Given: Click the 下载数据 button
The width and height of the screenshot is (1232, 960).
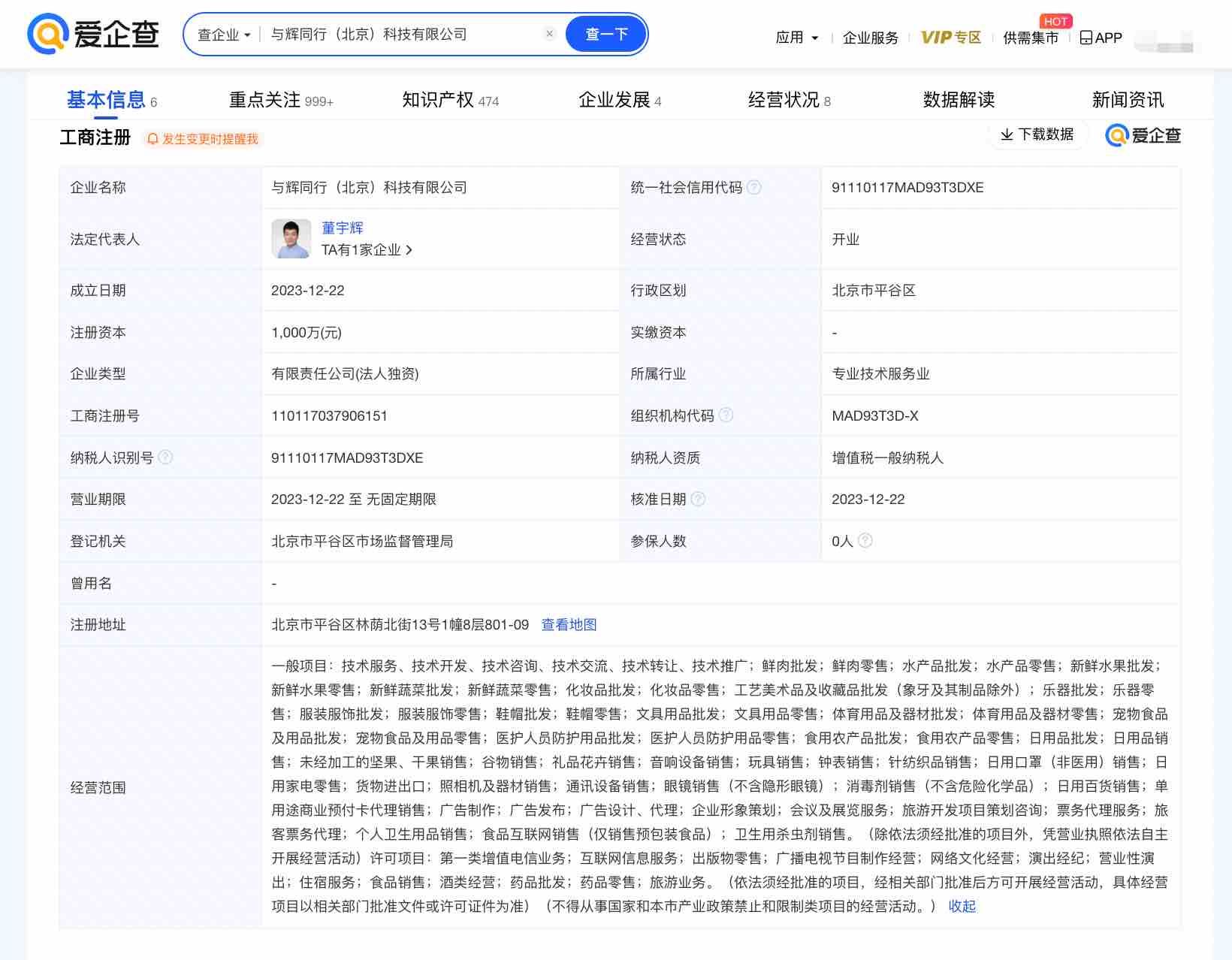Looking at the screenshot, I should tap(1037, 134).
